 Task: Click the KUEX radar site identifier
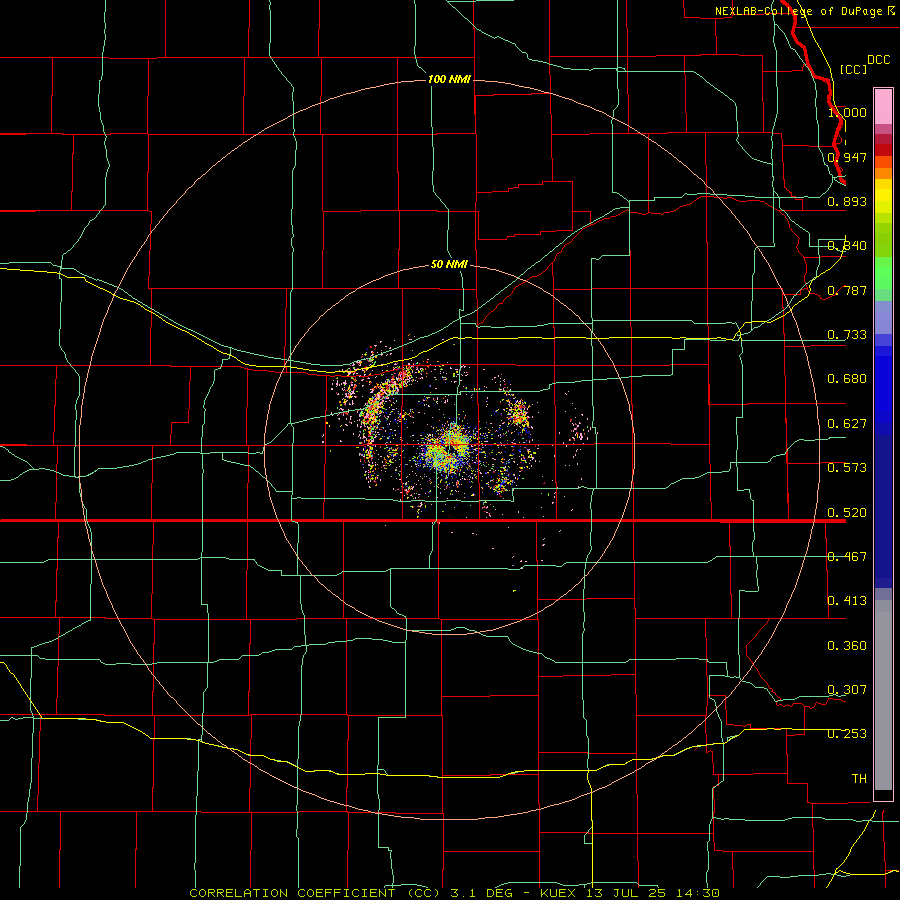pyautogui.click(x=560, y=893)
